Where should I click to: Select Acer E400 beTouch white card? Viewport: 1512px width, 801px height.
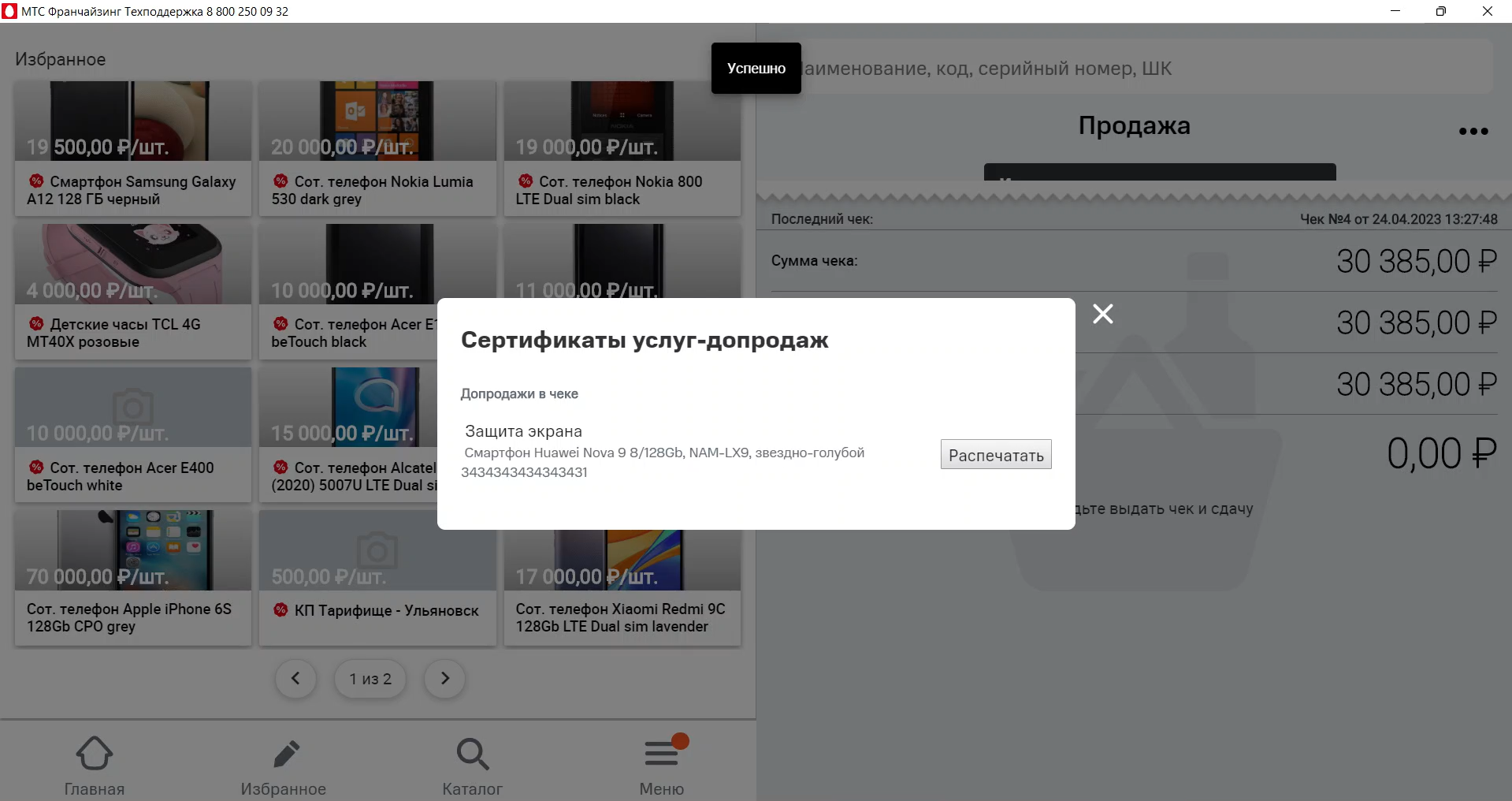pyautogui.click(x=133, y=434)
